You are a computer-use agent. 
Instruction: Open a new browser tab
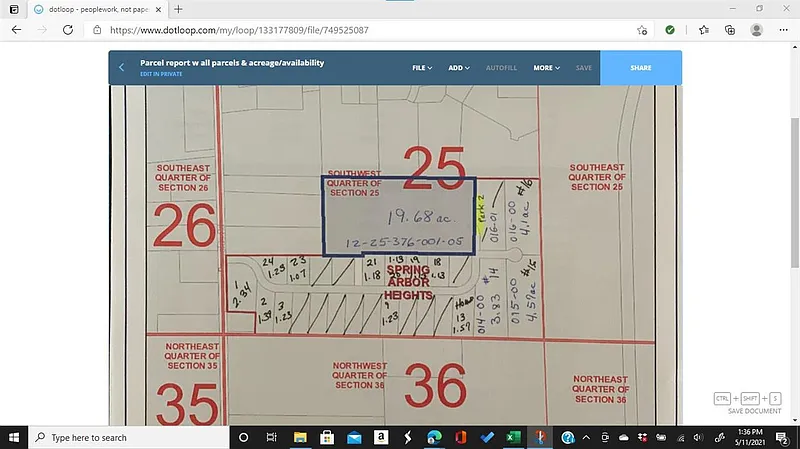[178, 9]
